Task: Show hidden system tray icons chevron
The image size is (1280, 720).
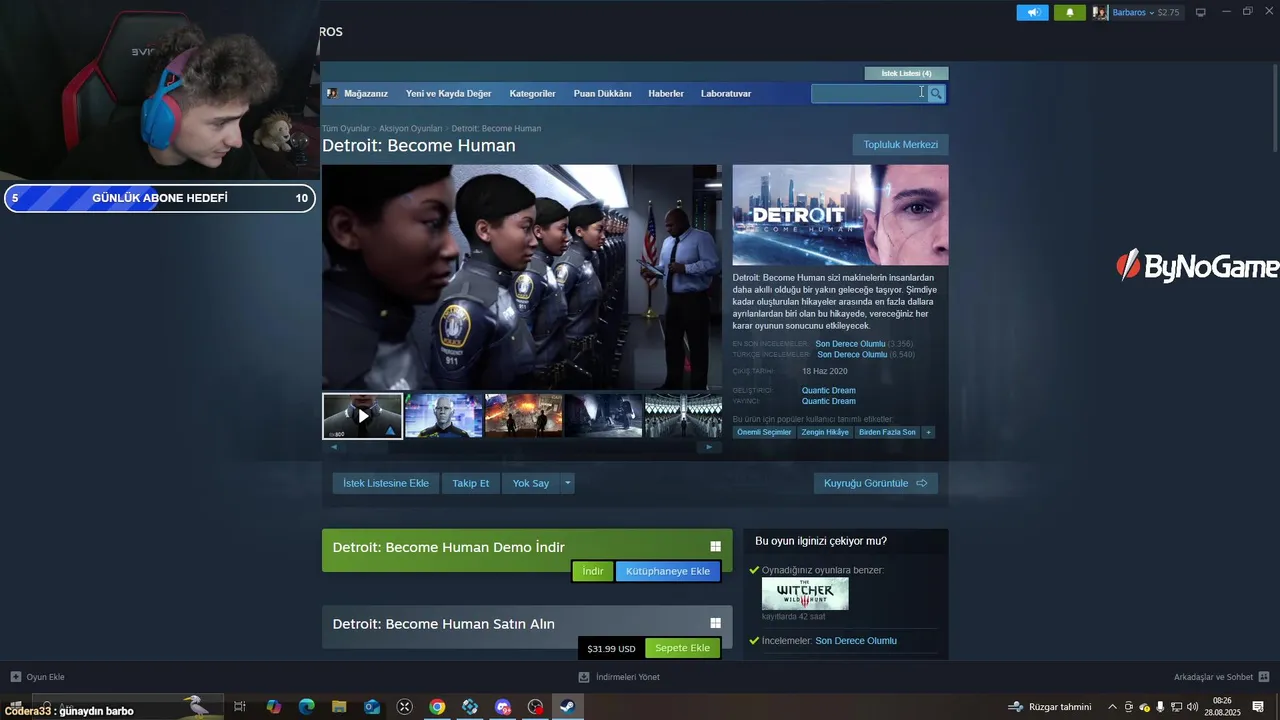Action: (x=1112, y=707)
